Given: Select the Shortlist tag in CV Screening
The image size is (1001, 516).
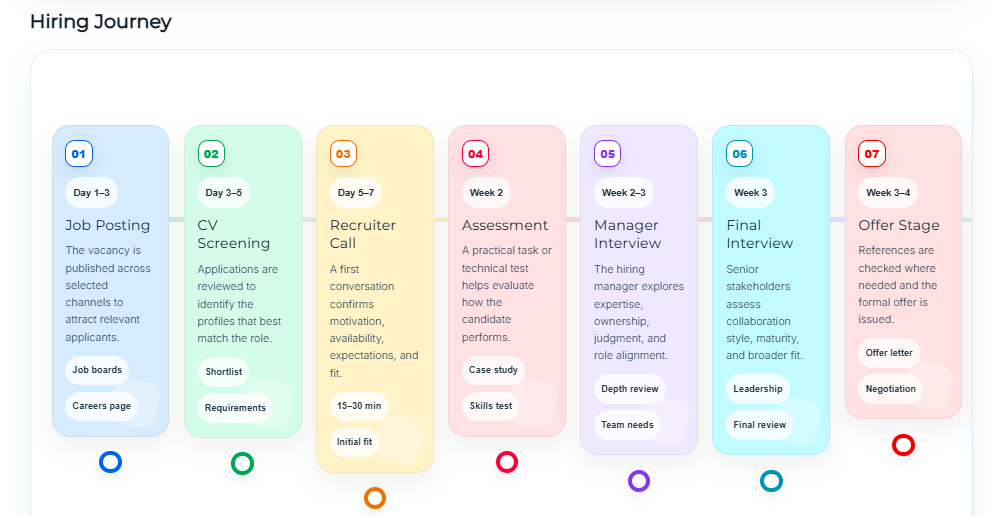Looking at the screenshot, I should 223,372.
